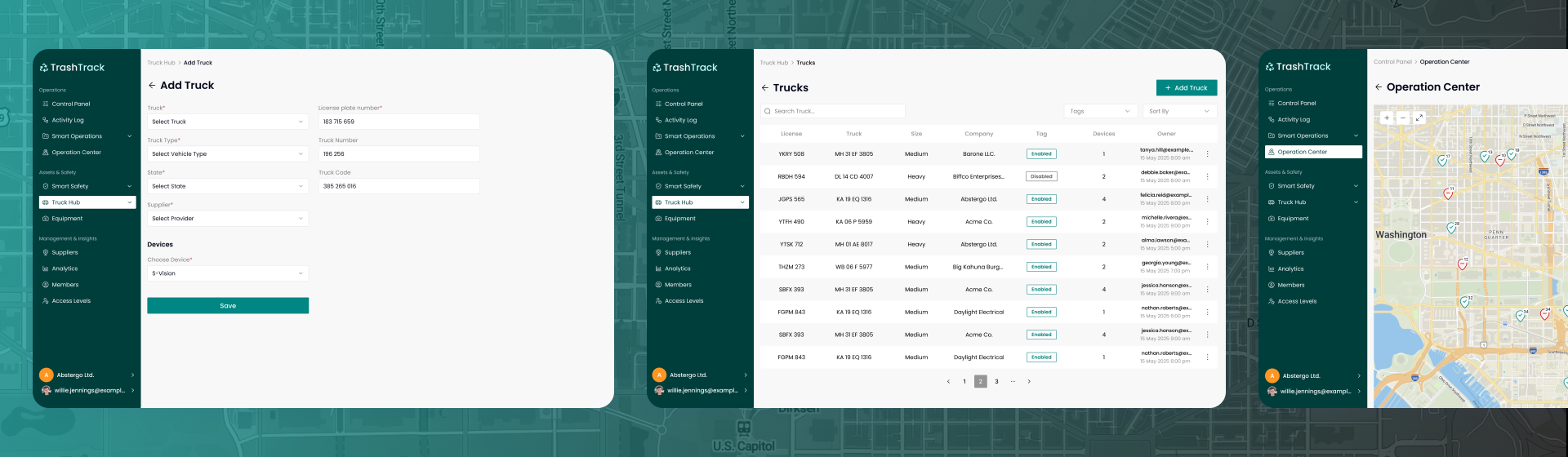
Task: Expand the map to fullscreen
Action: click(x=1419, y=118)
